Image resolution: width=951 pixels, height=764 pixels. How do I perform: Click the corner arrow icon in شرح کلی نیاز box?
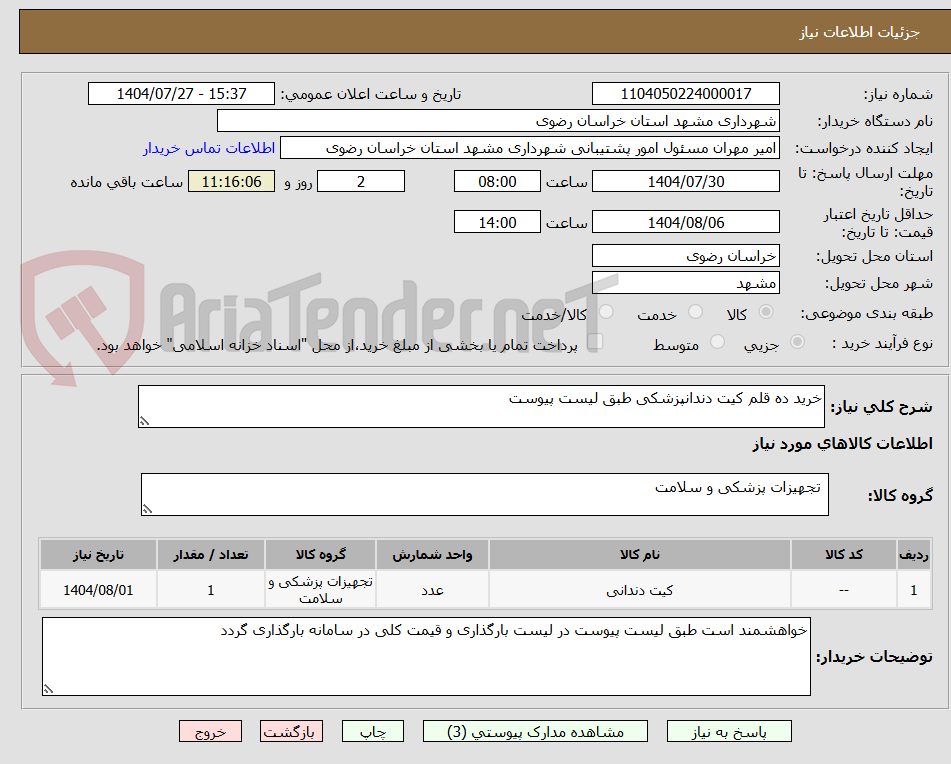[x=146, y=420]
